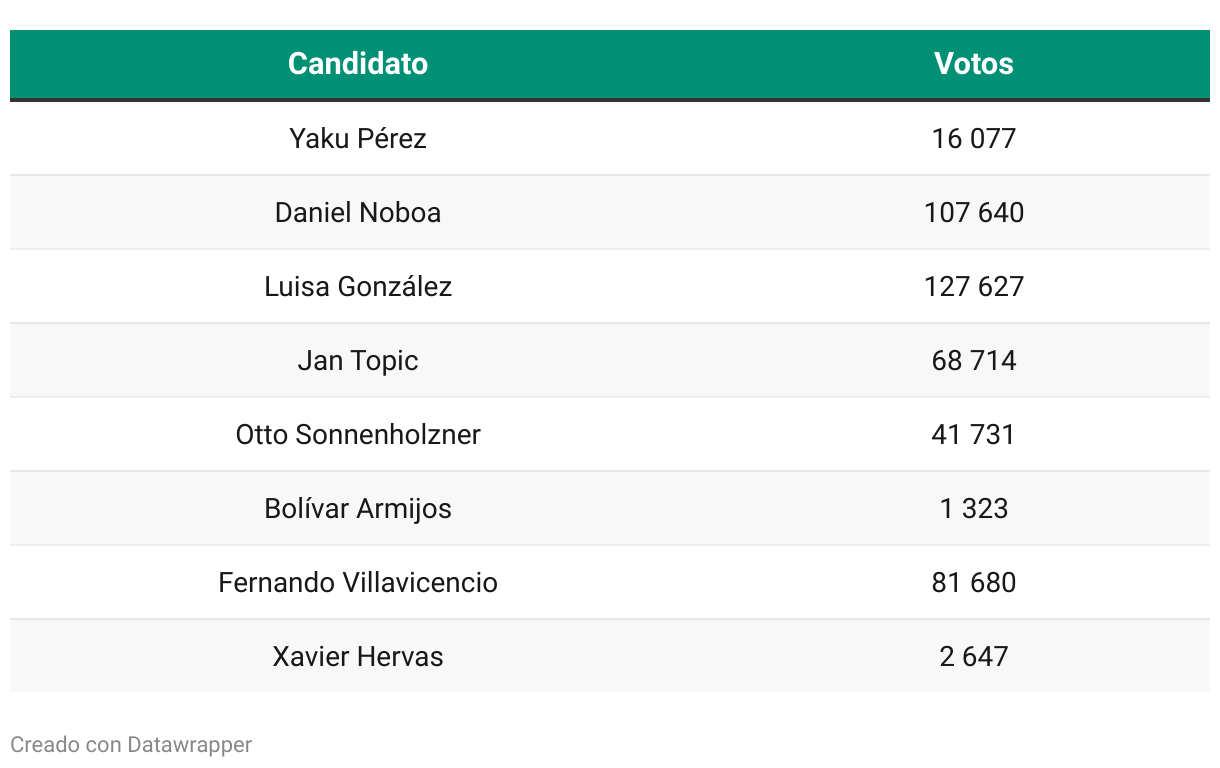Select Fernando Villavicencio in the list
The image size is (1220, 768).
coord(358,582)
